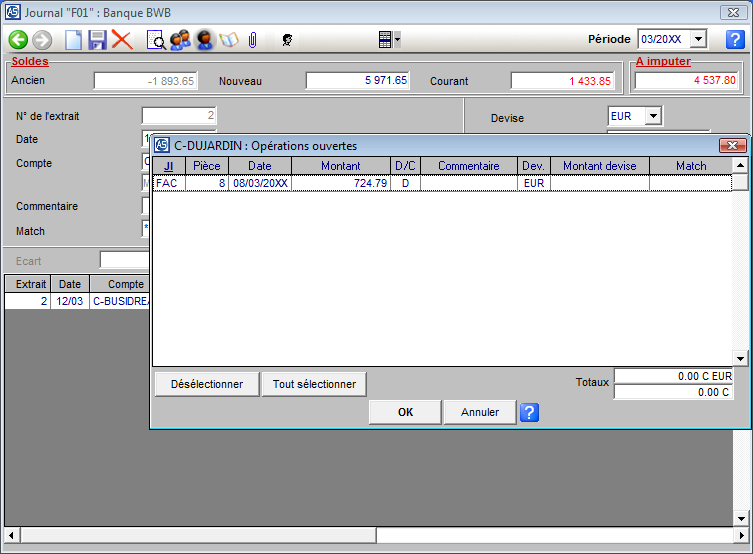Click the Désélectionner button
This screenshot has width=753, height=554.
coord(207,384)
